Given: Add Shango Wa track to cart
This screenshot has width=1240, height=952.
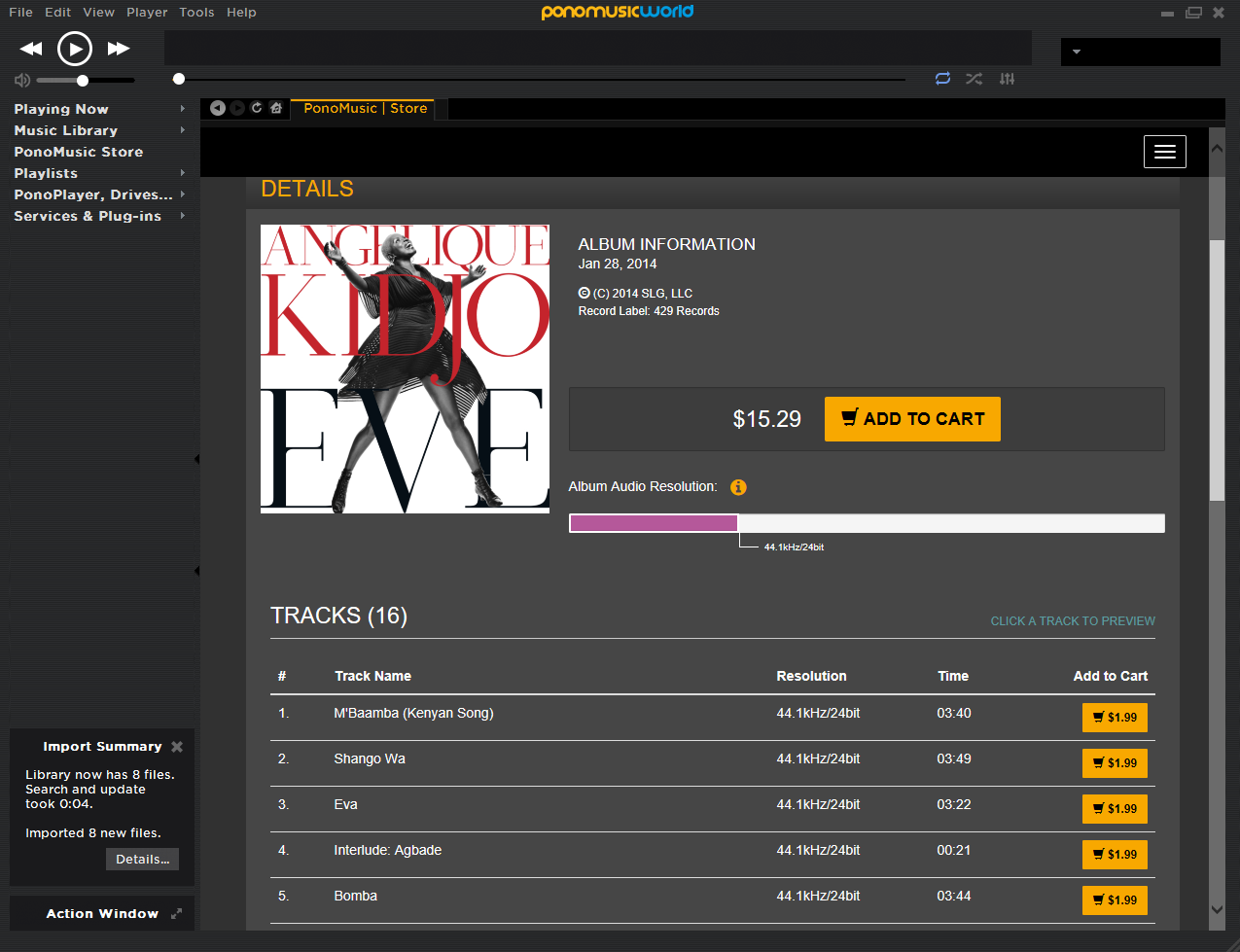Looking at the screenshot, I should [1115, 763].
